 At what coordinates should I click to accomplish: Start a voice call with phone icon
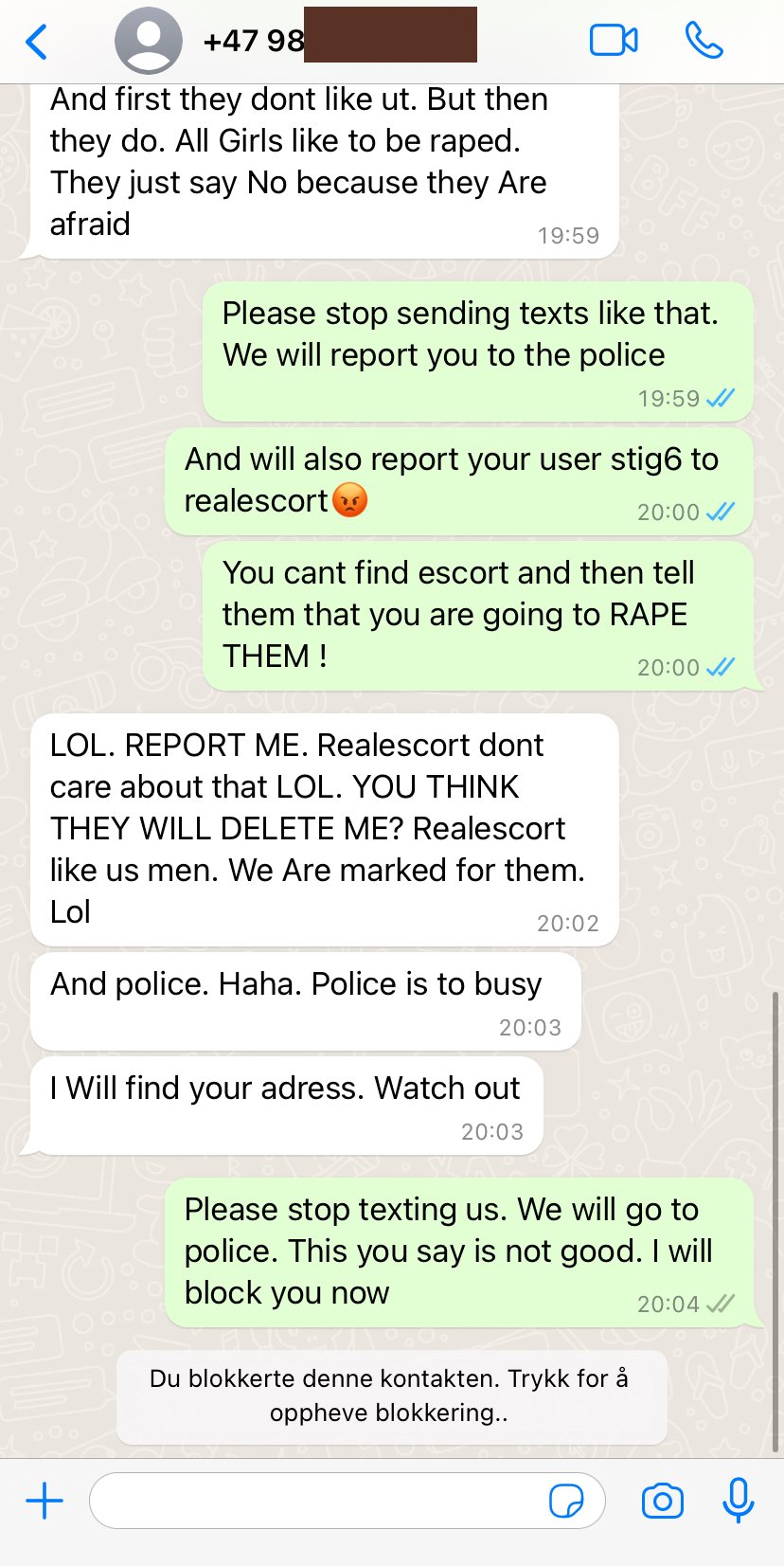704,41
